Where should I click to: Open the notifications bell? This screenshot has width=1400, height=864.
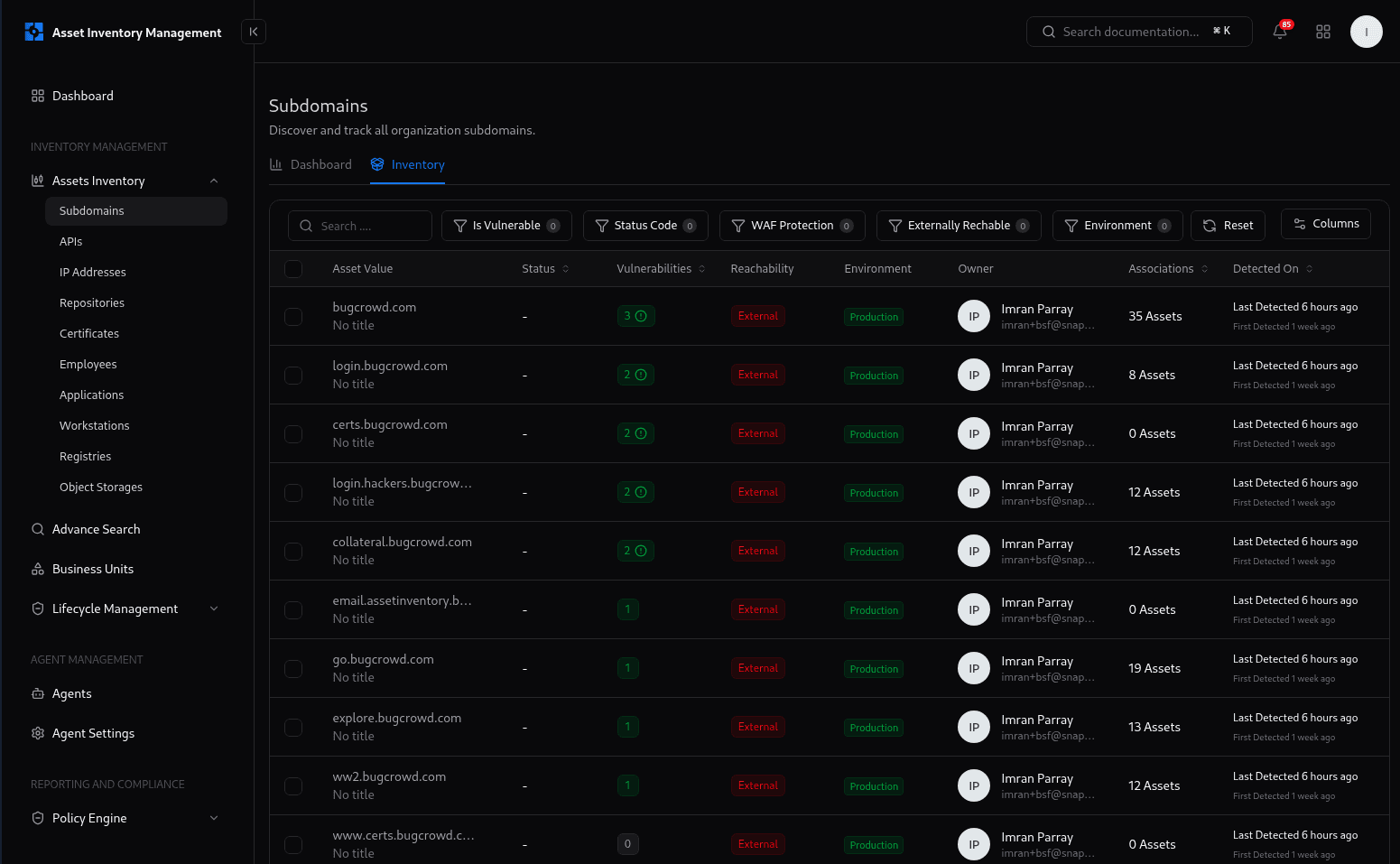coord(1280,32)
